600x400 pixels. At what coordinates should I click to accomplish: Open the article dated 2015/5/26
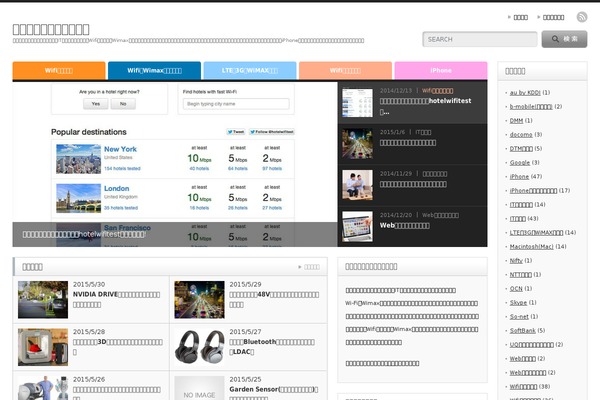[x=116, y=392]
